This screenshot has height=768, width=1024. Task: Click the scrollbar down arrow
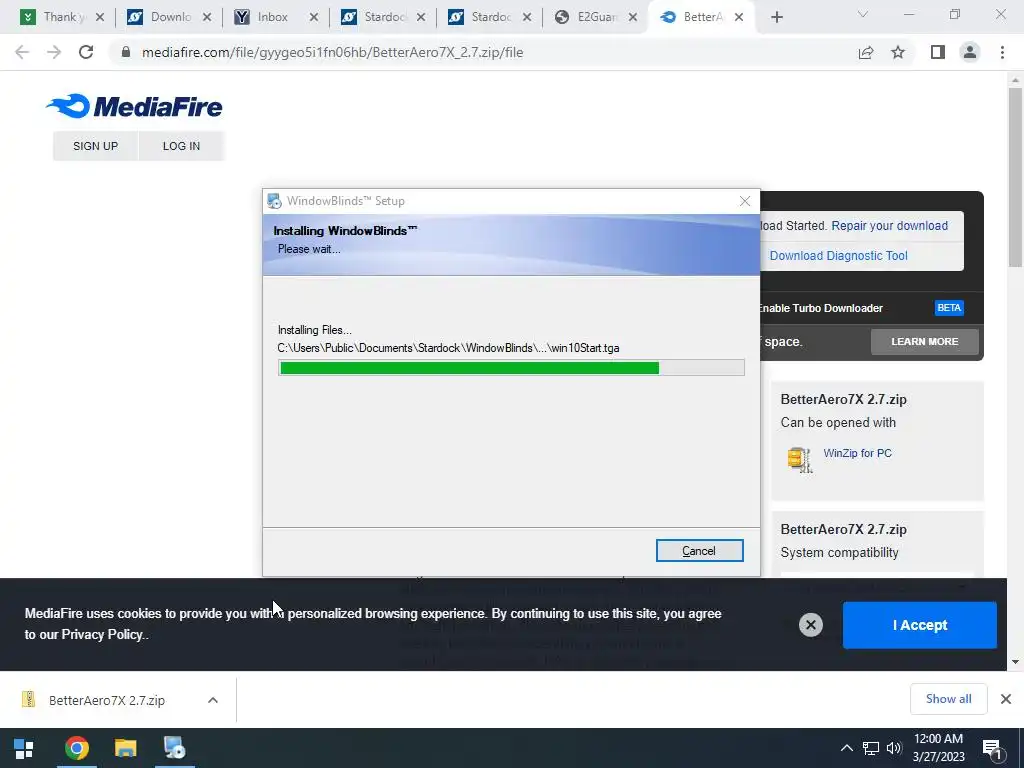click(1015, 662)
